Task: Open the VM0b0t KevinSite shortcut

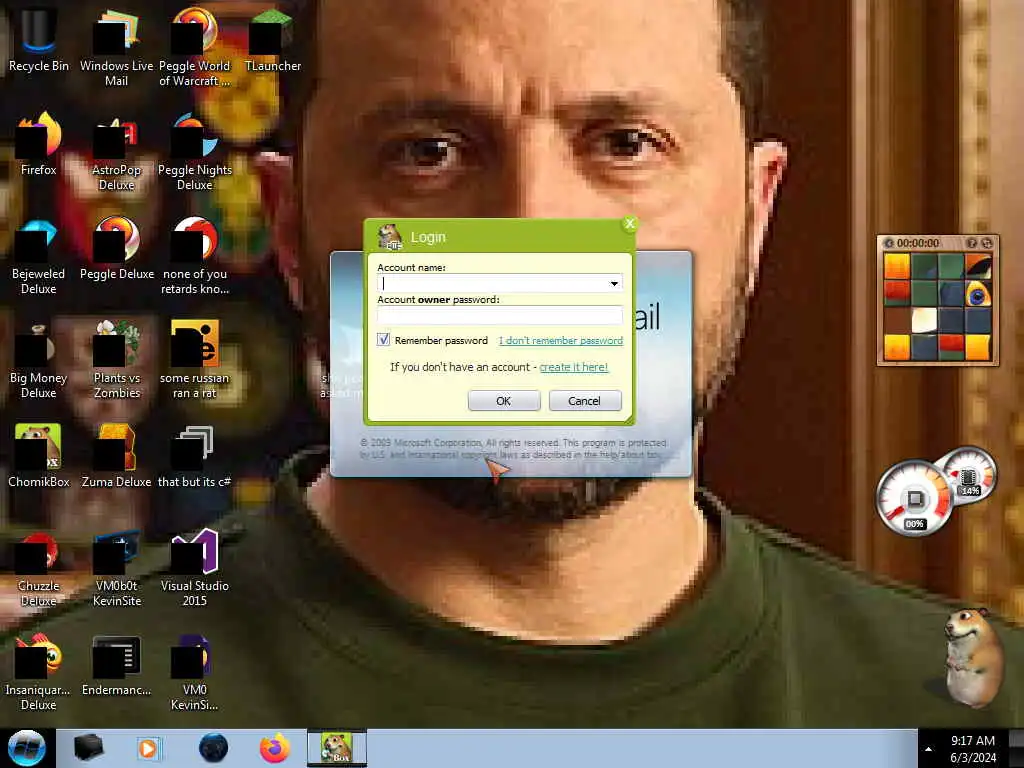Action: (116, 568)
